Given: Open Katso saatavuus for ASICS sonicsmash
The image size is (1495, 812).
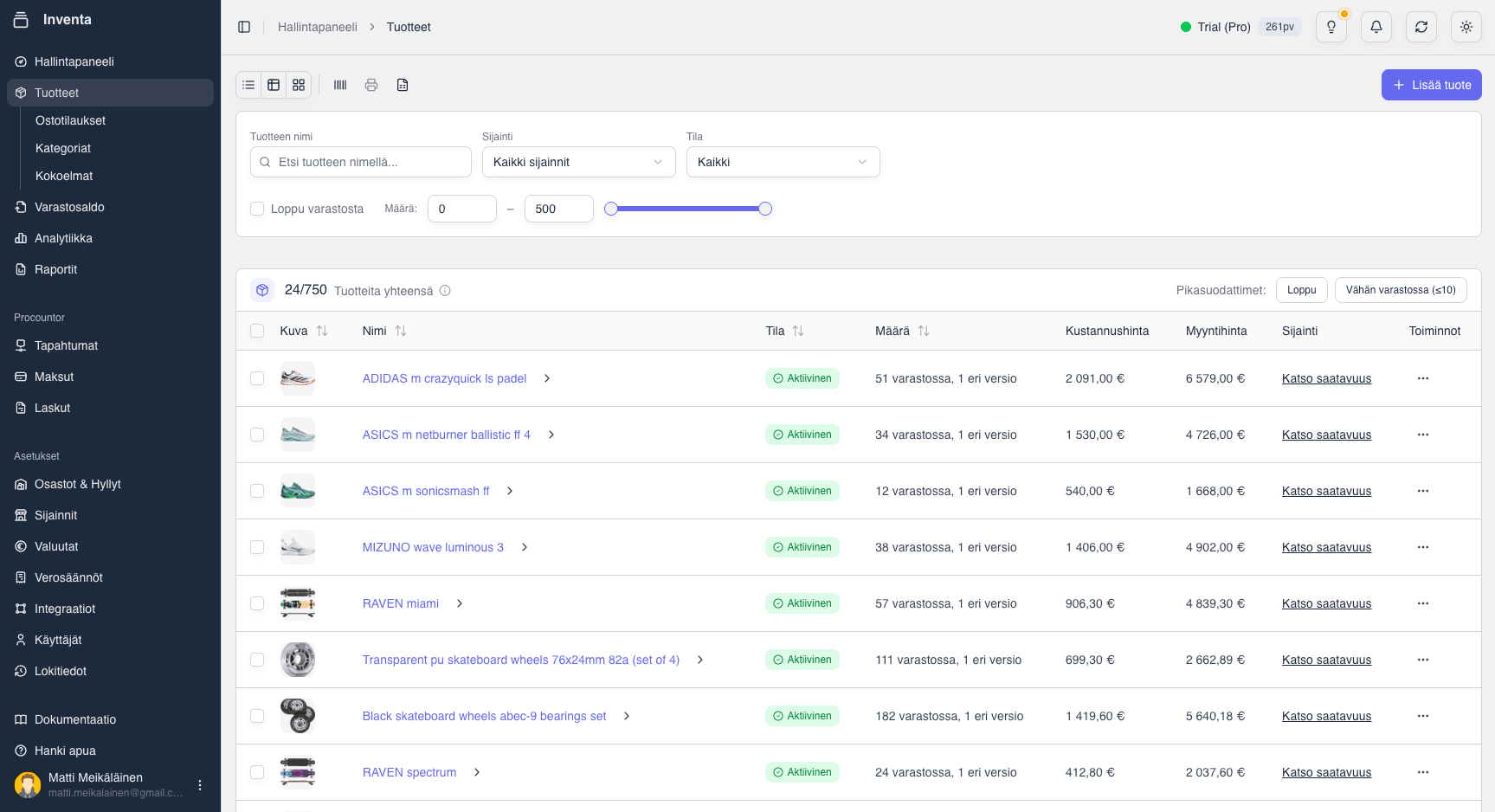Looking at the screenshot, I should pos(1326,491).
